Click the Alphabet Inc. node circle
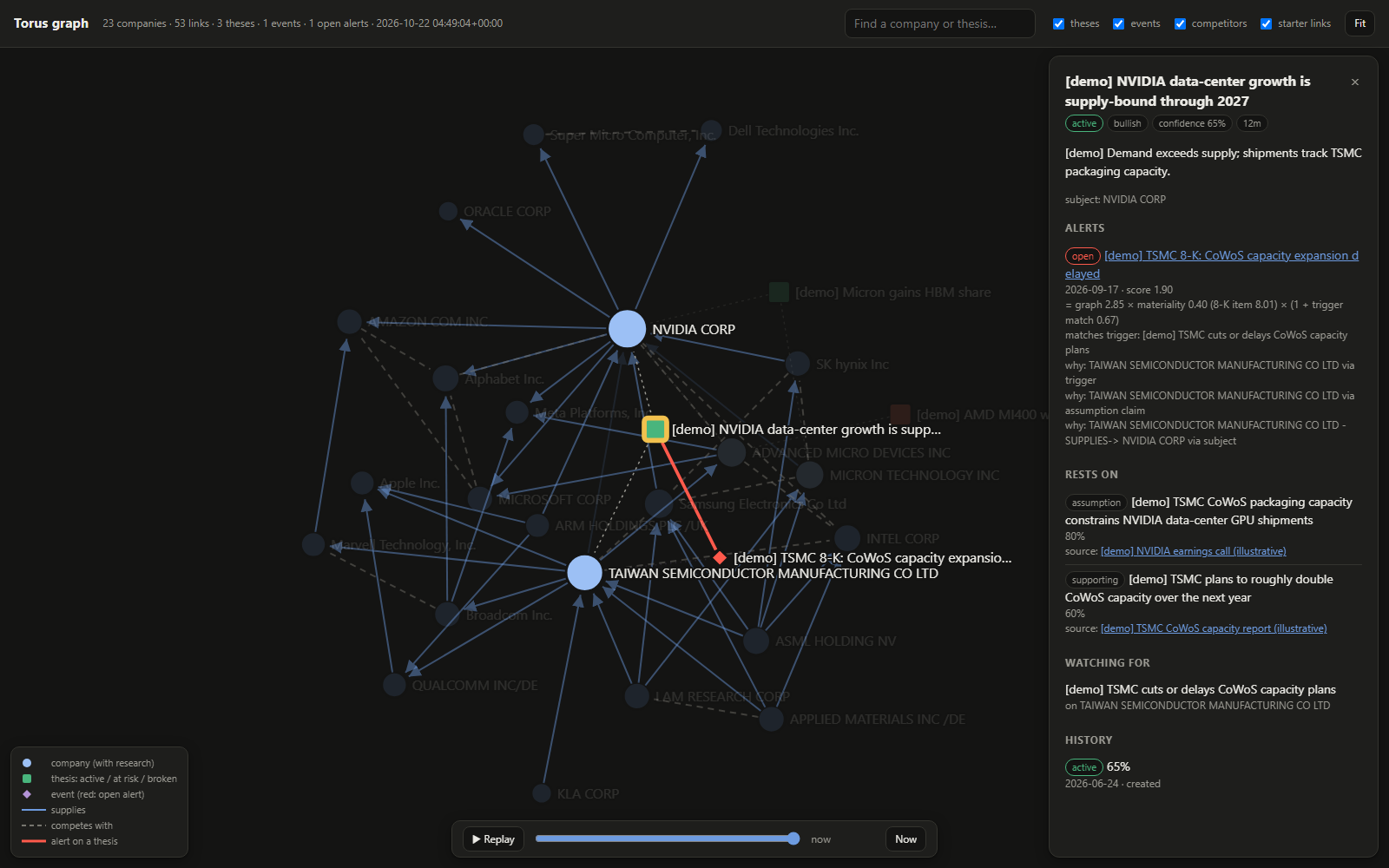The image size is (1389, 868). point(445,378)
